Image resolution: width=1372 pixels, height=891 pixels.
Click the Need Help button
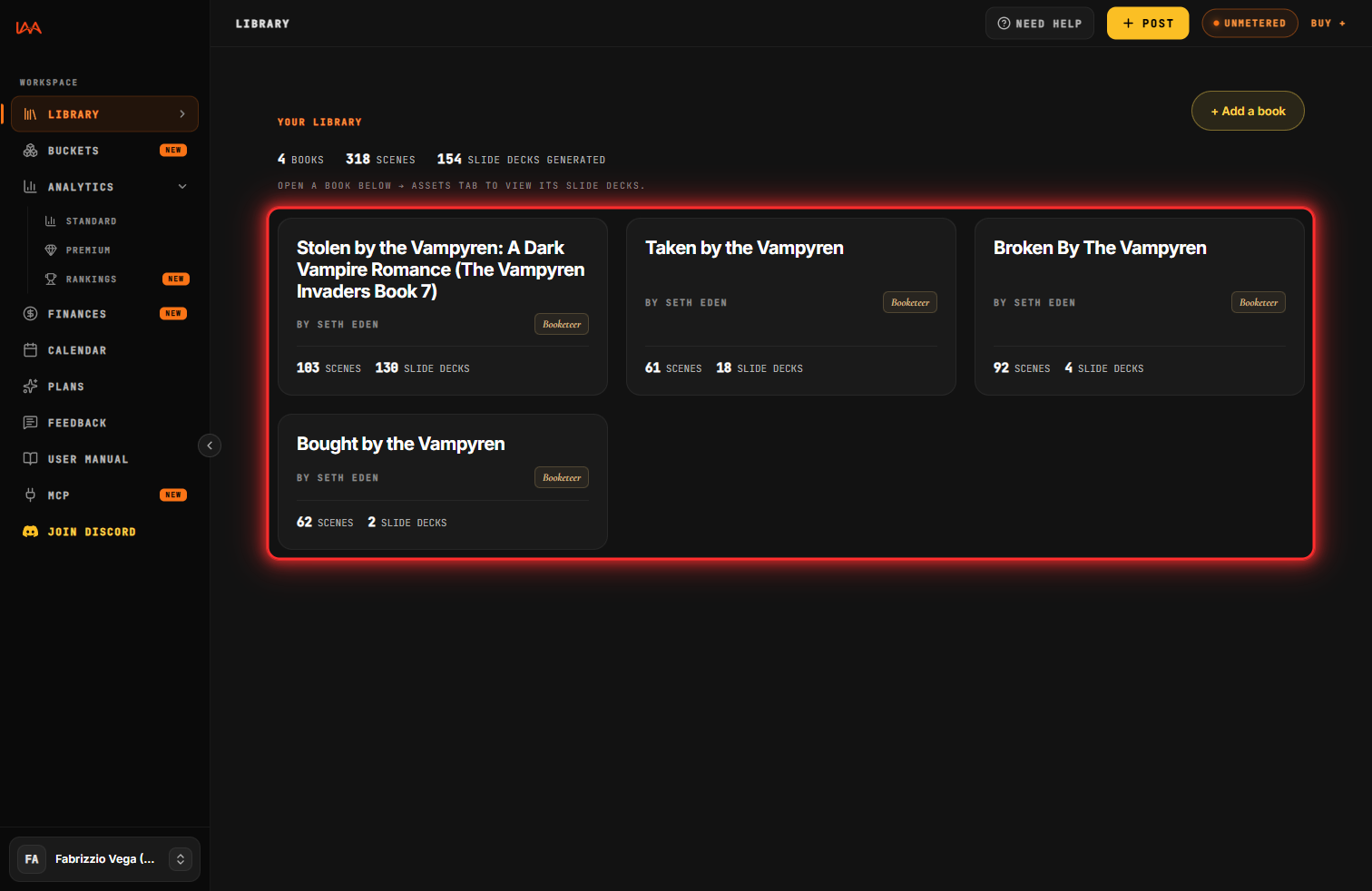(x=1040, y=24)
